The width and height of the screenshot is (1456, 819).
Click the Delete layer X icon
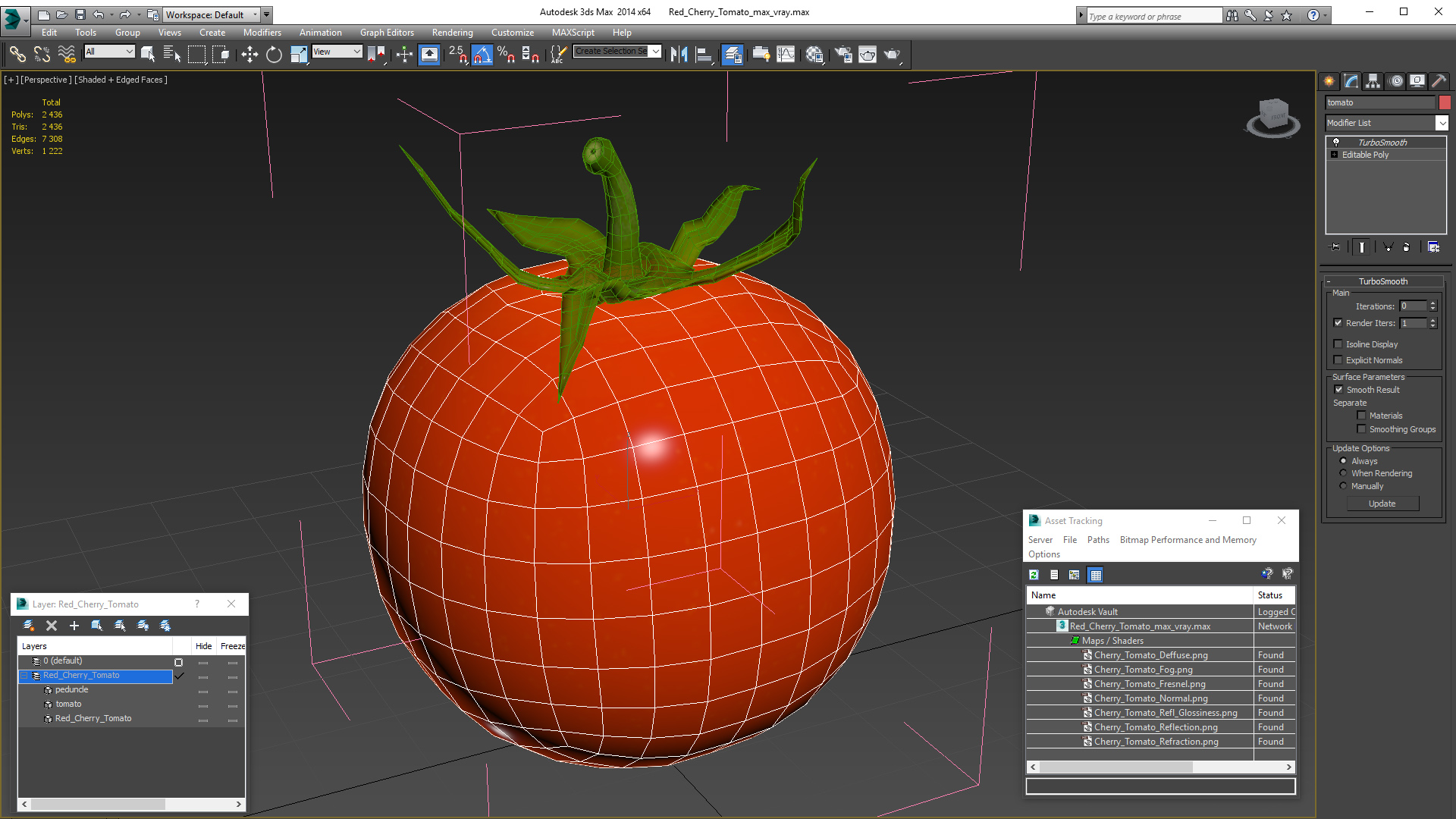52,626
